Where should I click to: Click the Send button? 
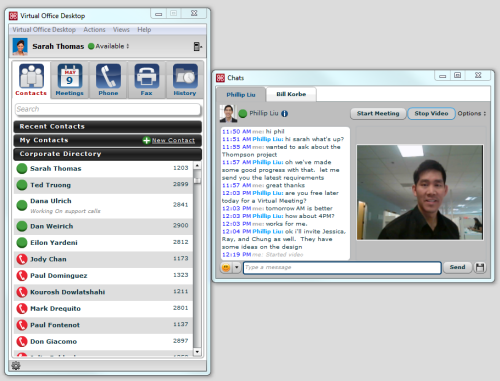click(457, 267)
